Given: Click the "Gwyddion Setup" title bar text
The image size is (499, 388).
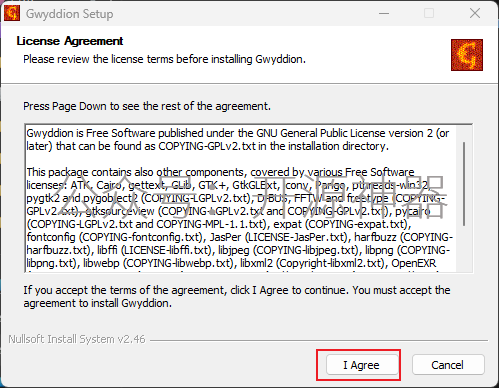Looking at the screenshot, I should [x=70, y=14].
